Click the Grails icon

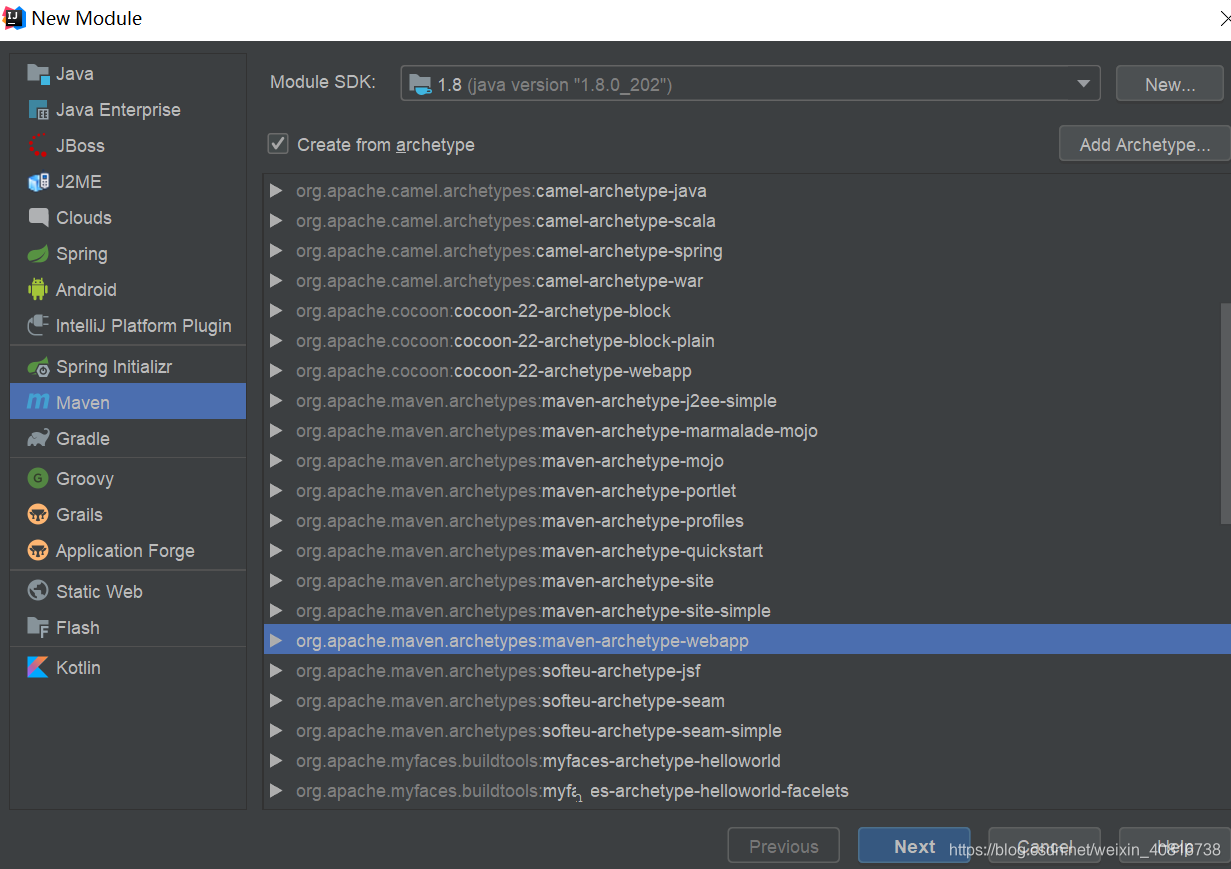(38, 515)
